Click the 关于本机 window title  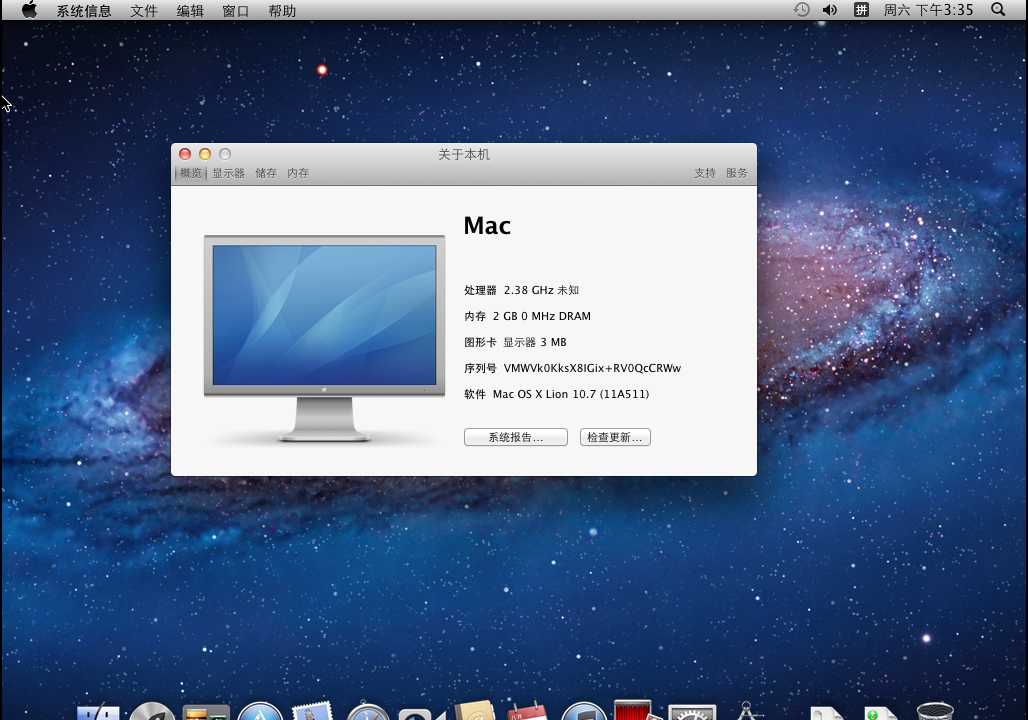[464, 155]
